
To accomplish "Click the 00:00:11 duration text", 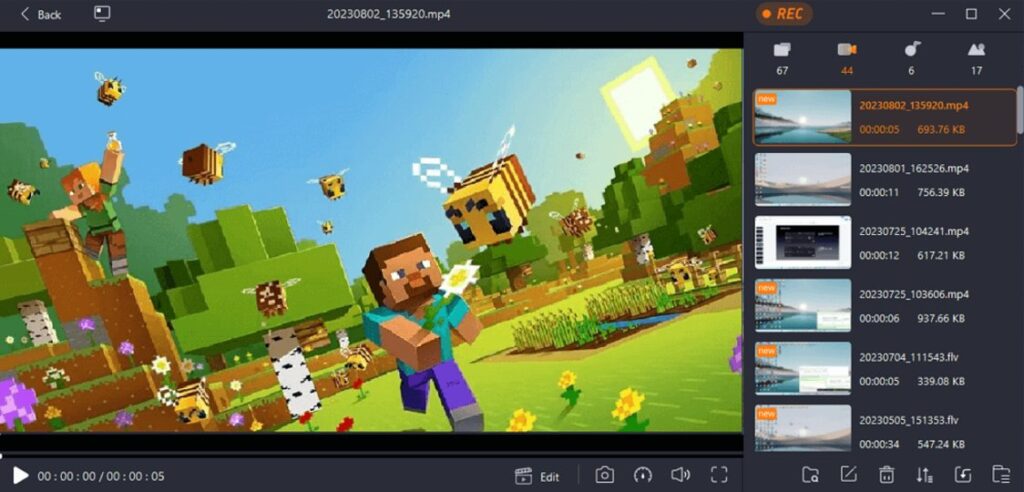I will 879,193.
